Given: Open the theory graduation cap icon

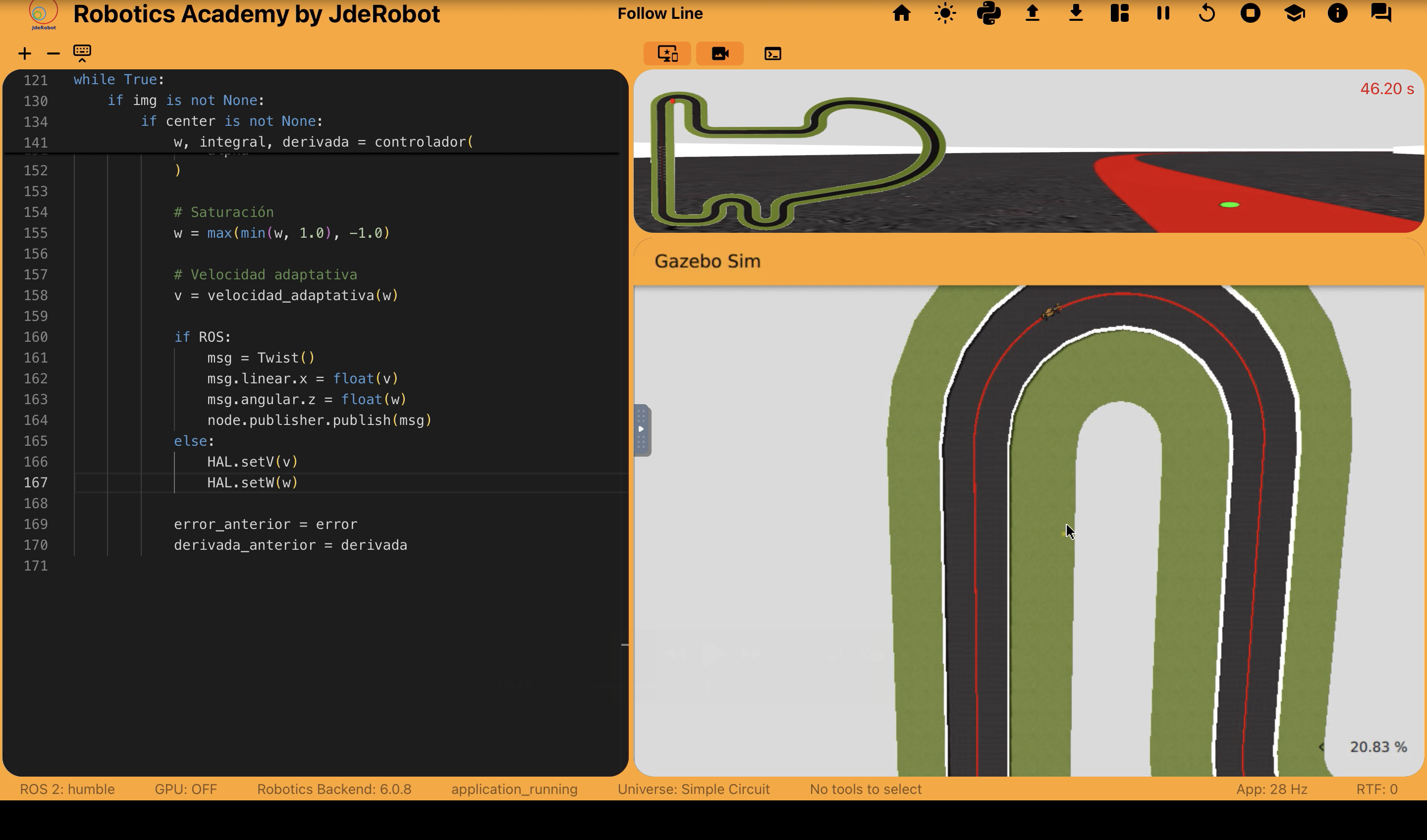Looking at the screenshot, I should point(1294,13).
